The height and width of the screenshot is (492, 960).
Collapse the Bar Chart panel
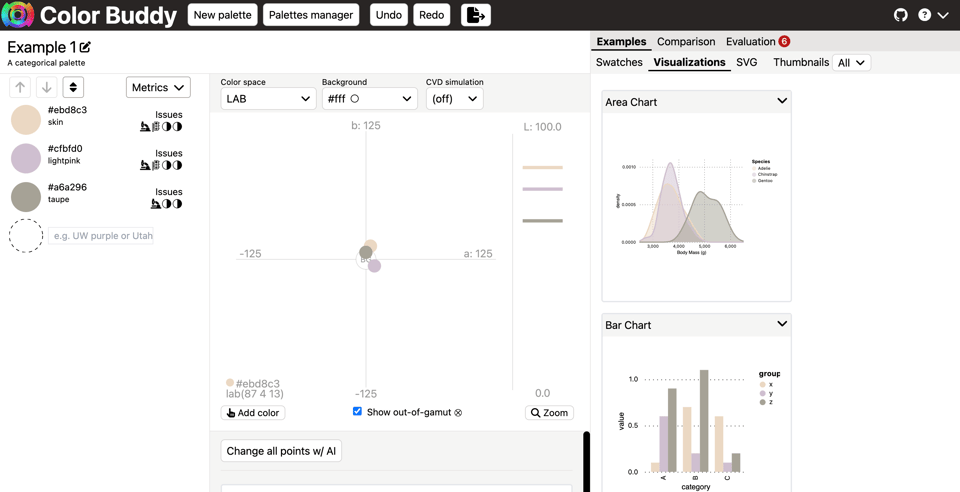(782, 324)
